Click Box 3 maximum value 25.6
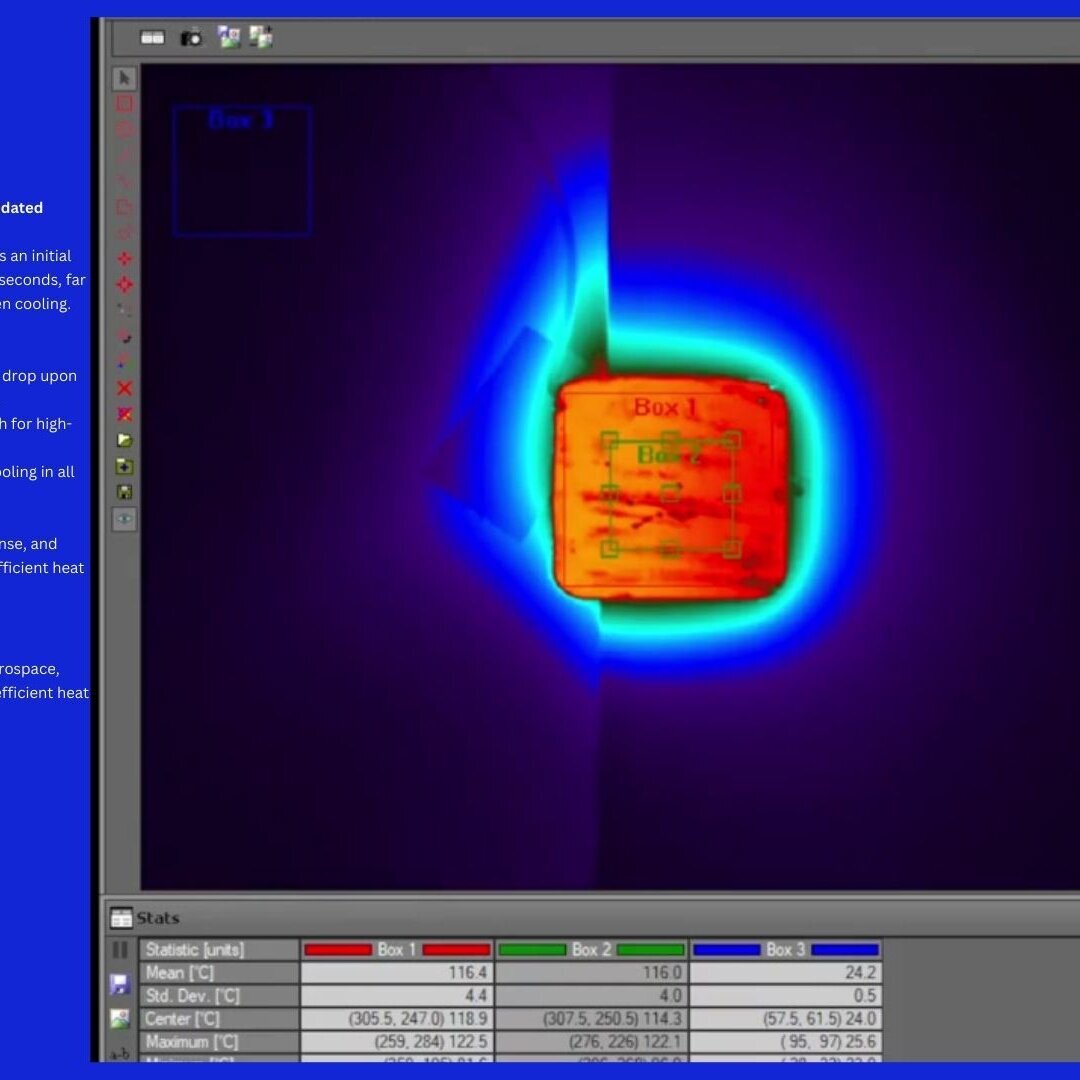 786,1041
